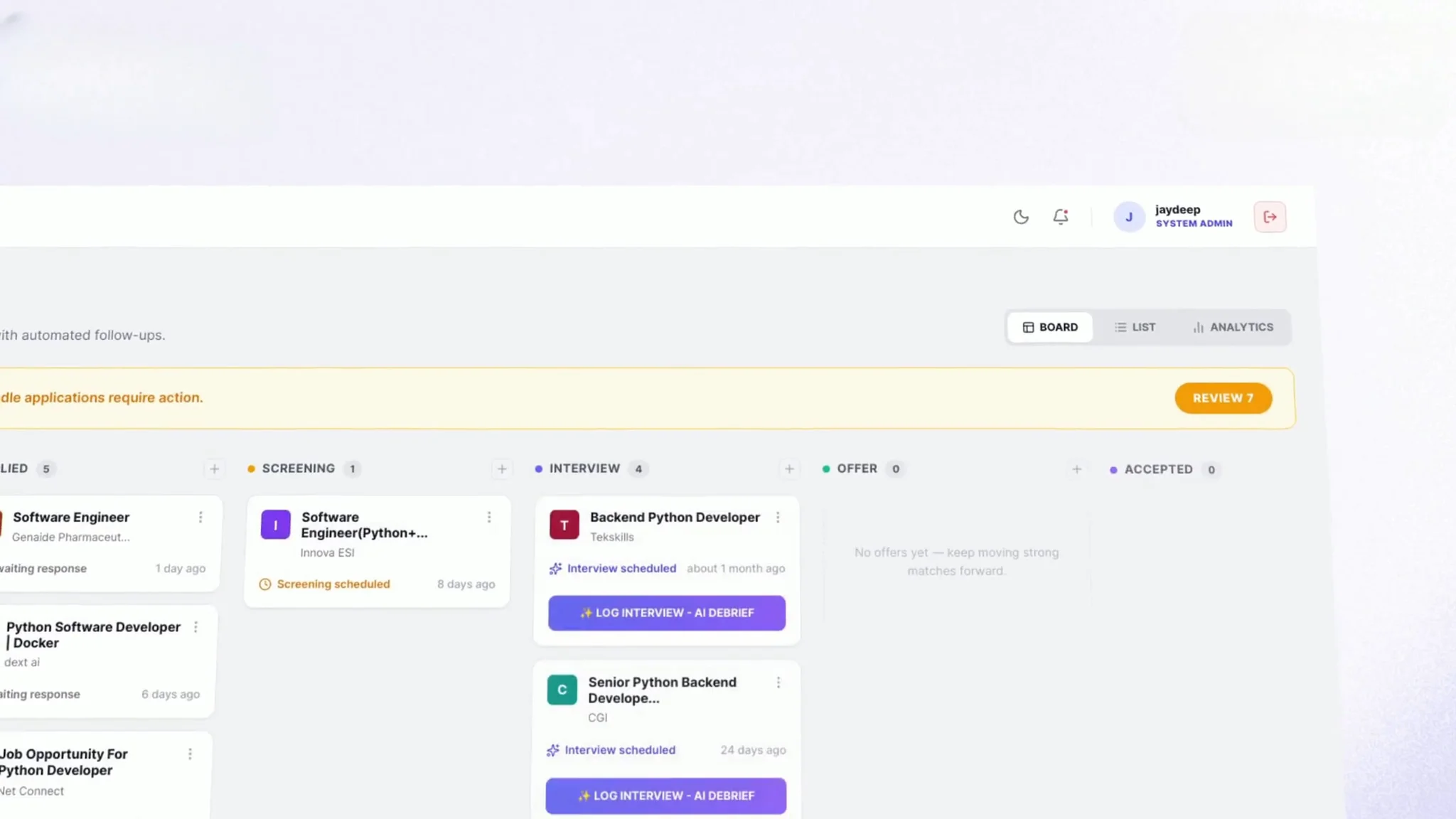Viewport: 1456px width, 819px height.
Task: Open the Backend Python Developer card title
Action: (675, 517)
